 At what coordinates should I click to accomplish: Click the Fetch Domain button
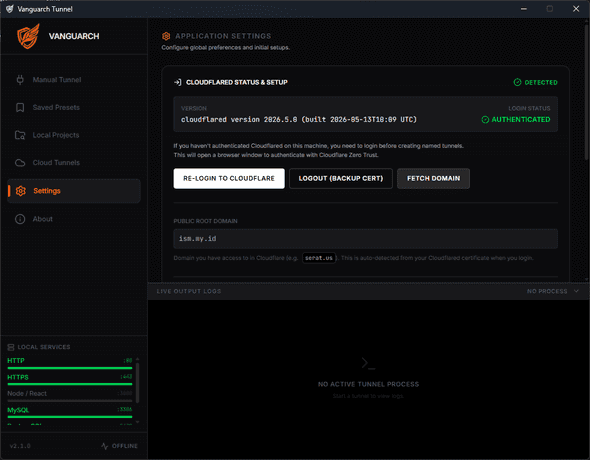point(433,178)
